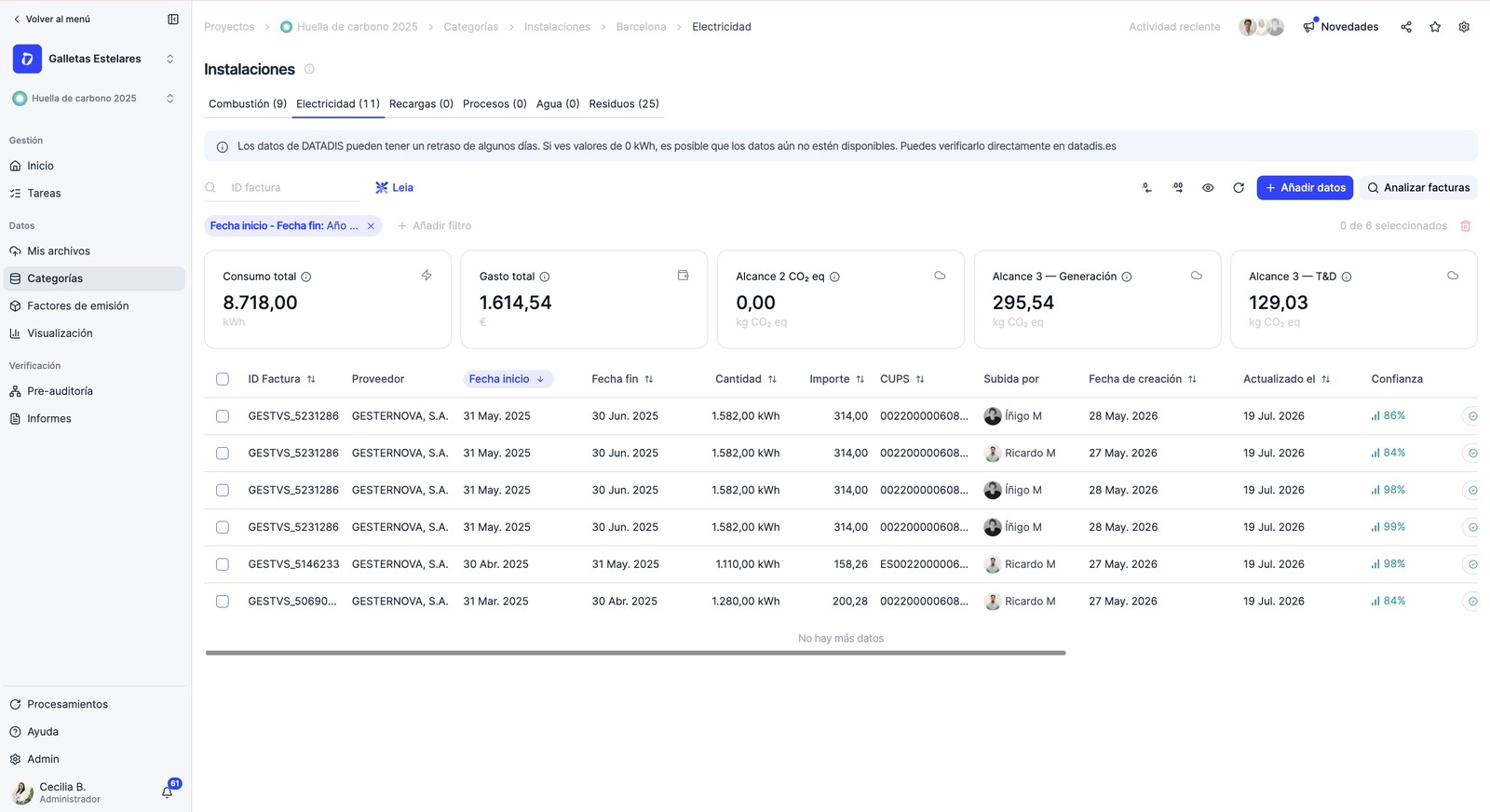The width and height of the screenshot is (1490, 812).
Task: Collapse the sidebar panel icon
Action: (173, 19)
